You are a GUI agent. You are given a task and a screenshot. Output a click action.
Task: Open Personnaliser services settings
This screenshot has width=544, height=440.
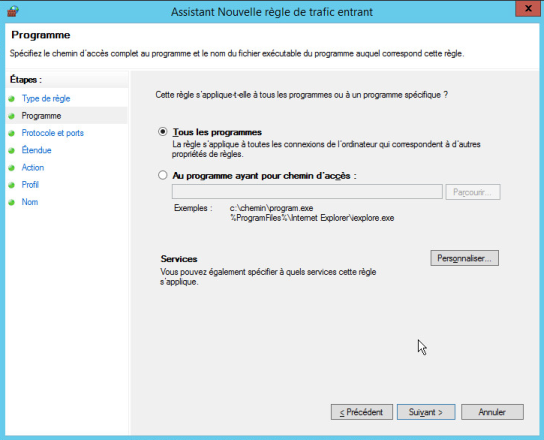pyautogui.click(x=465, y=258)
